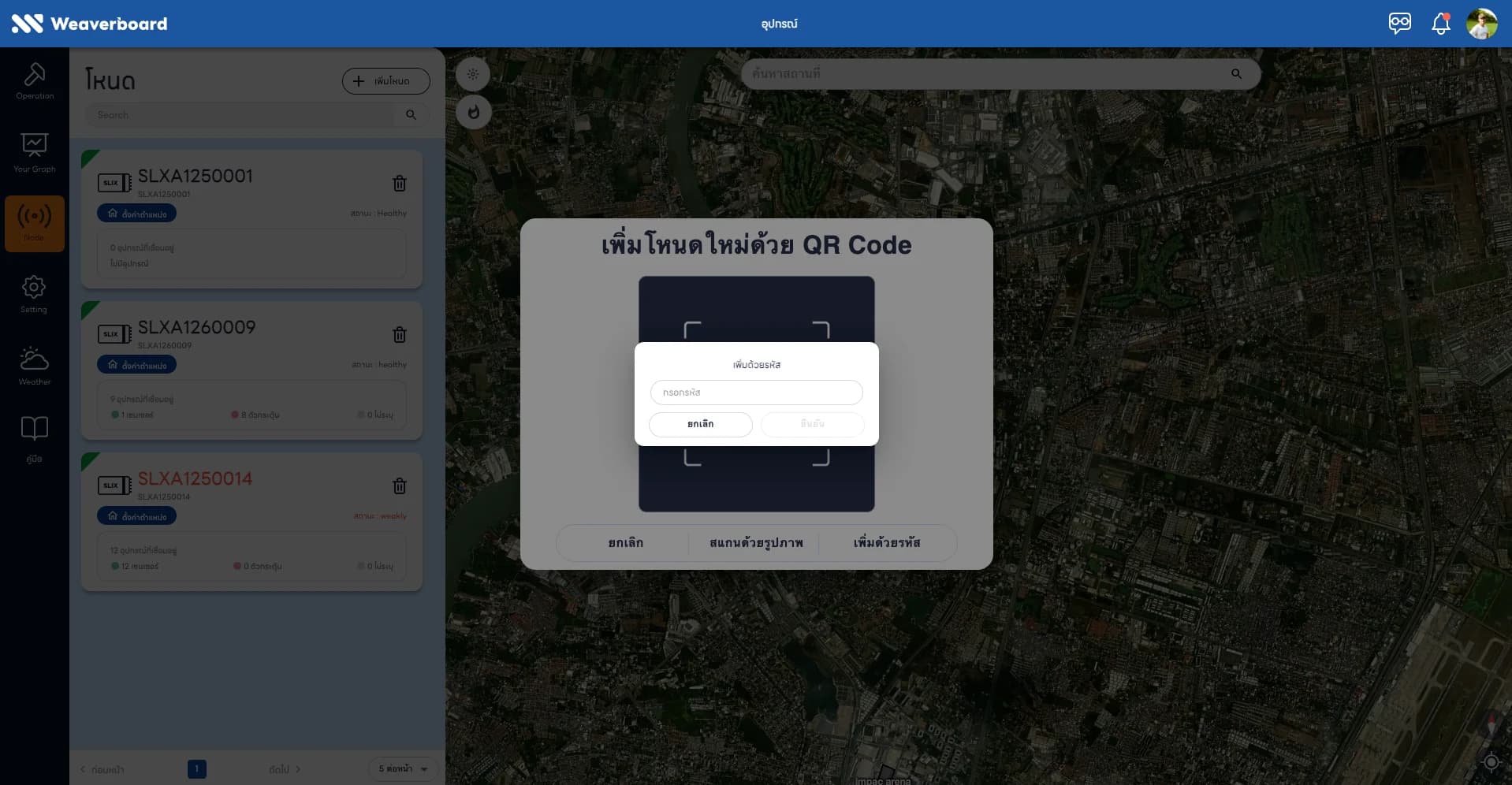Click the node list search magnifier icon
This screenshot has width=1512, height=785.
(411, 115)
